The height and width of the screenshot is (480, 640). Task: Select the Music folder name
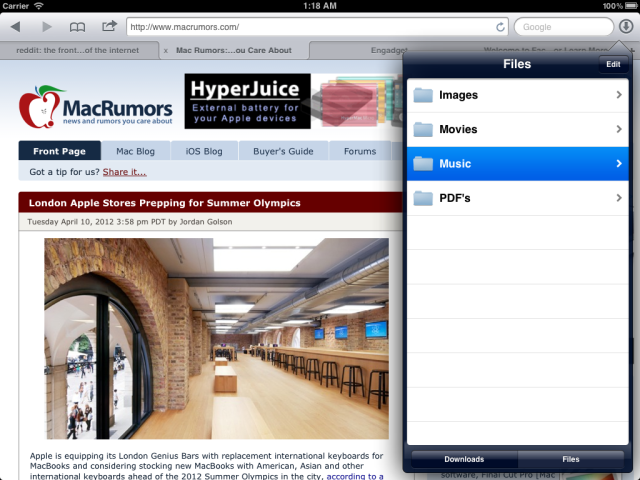[455, 164]
